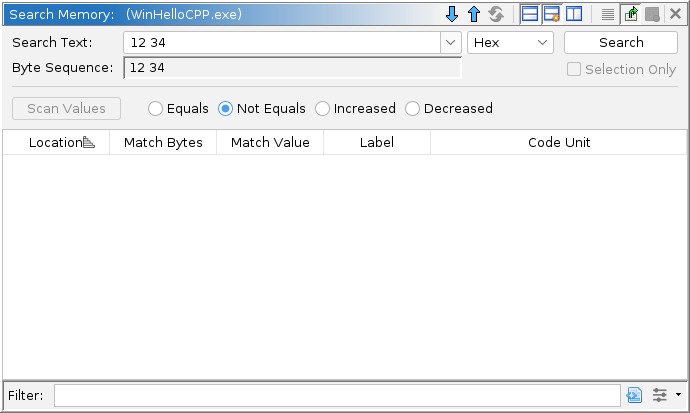This screenshot has height=413, width=690.
Task: Click the search next down arrow icon
Action: pos(452,15)
